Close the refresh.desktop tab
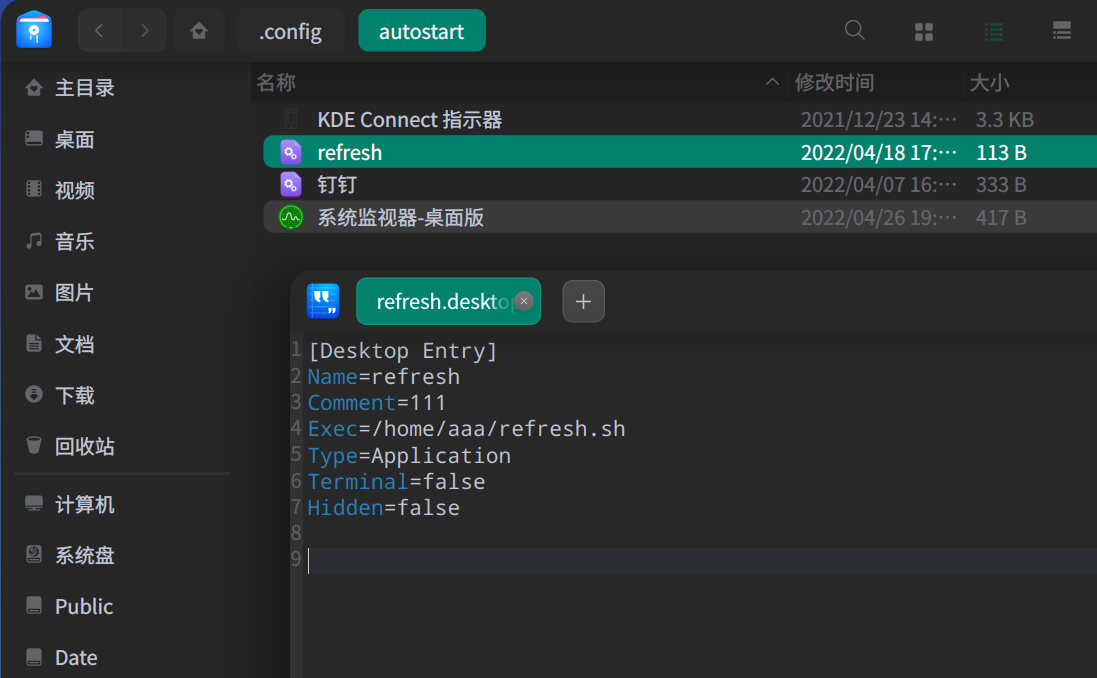Image resolution: width=1097 pixels, height=678 pixels. point(523,301)
